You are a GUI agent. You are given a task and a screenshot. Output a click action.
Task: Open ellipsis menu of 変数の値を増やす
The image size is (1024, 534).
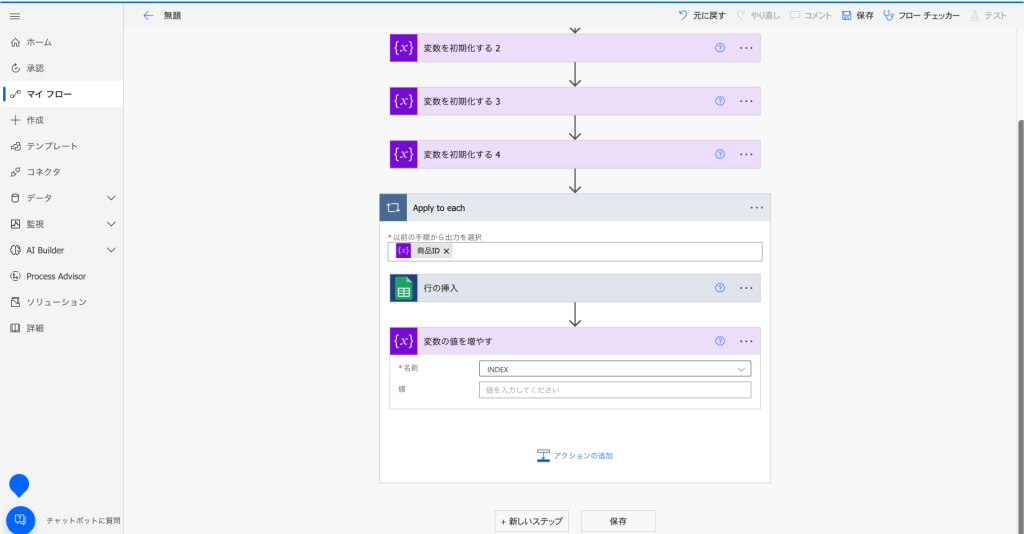point(746,341)
